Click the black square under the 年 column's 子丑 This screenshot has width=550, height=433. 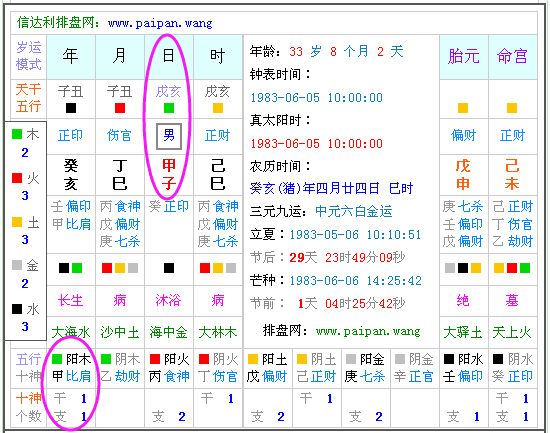(x=71, y=108)
